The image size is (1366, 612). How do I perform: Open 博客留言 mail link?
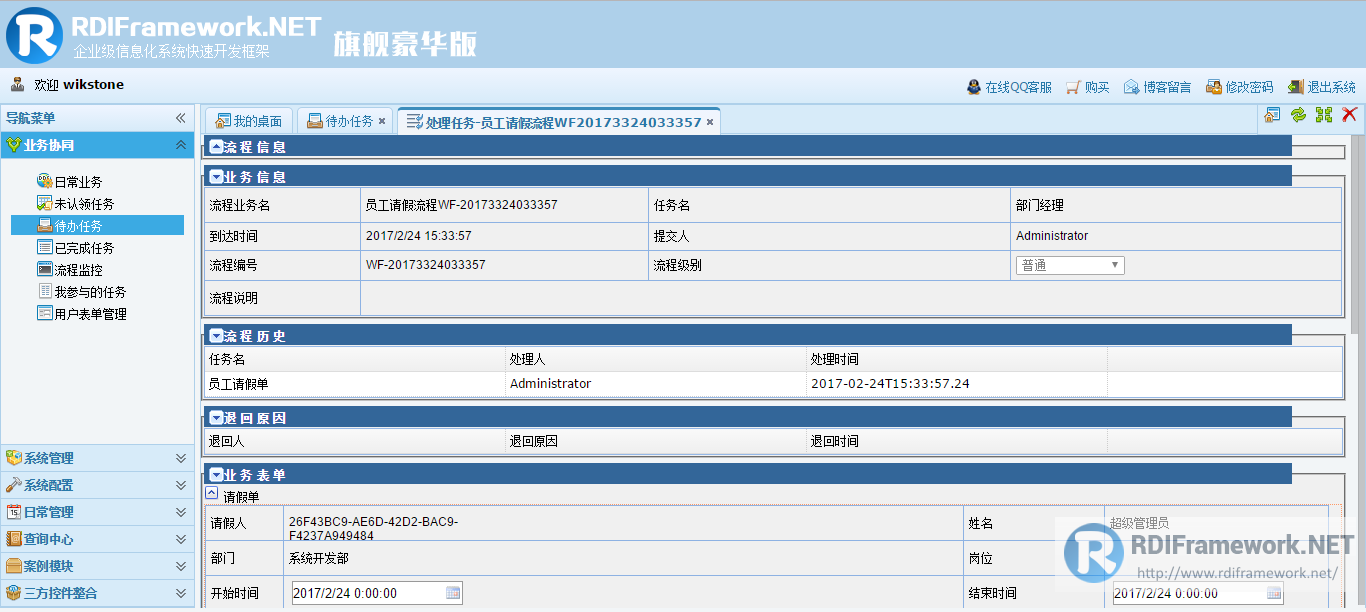click(1157, 87)
